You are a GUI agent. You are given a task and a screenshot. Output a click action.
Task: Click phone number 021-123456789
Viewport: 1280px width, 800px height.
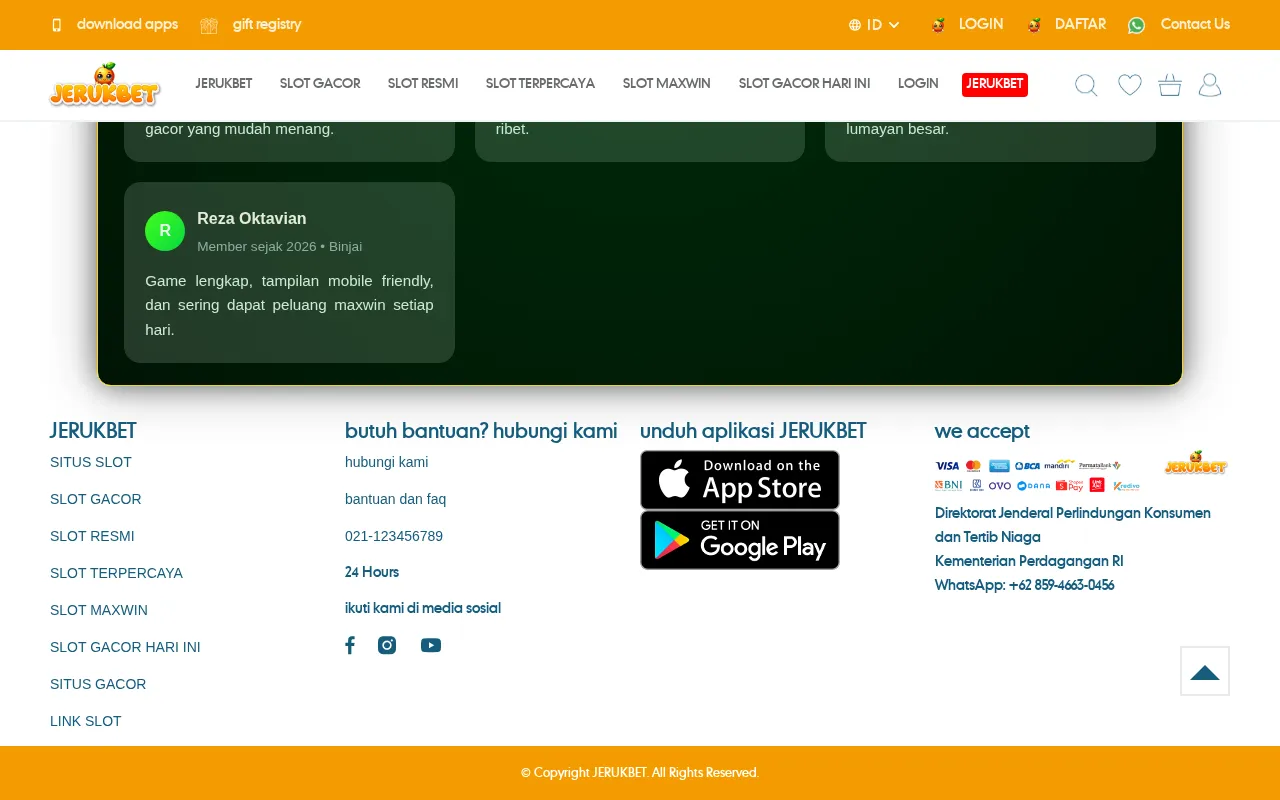point(394,536)
